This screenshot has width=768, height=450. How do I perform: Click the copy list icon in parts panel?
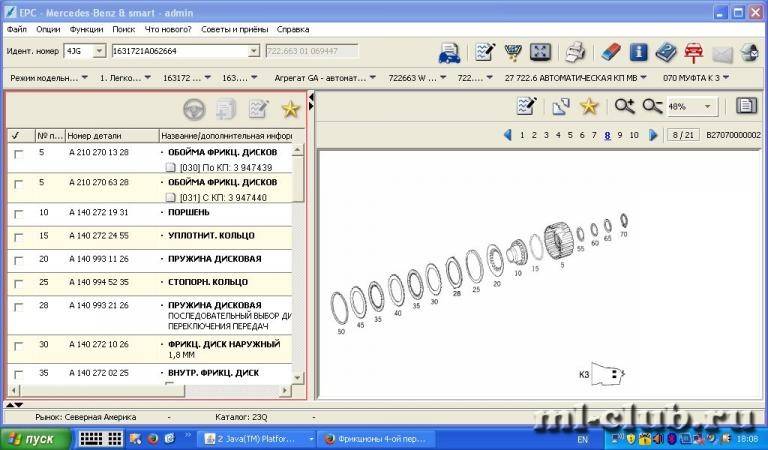pyautogui.click(x=226, y=109)
